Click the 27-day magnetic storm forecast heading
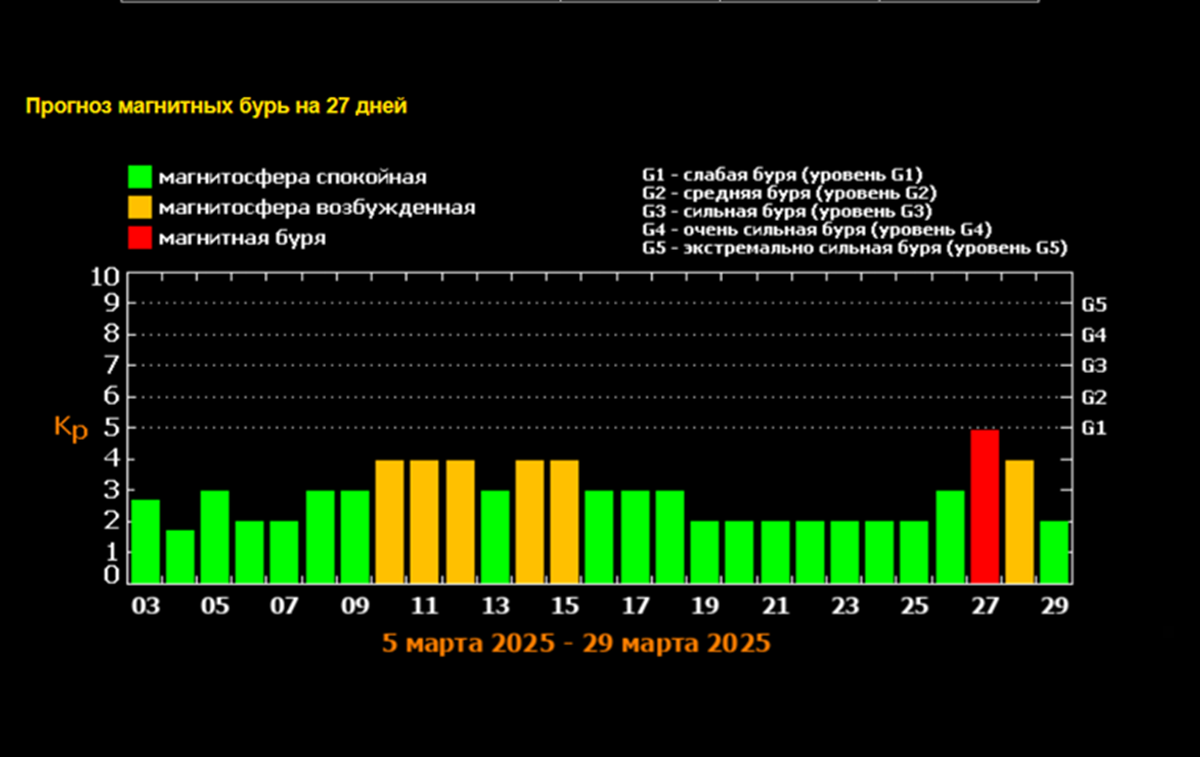This screenshot has width=1200, height=757. [216, 106]
